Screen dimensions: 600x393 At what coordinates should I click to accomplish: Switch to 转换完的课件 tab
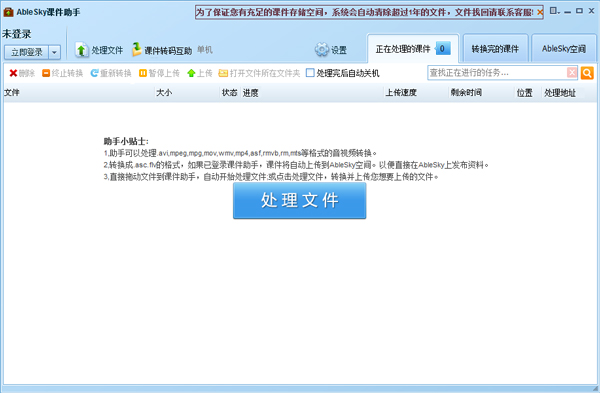click(x=495, y=49)
